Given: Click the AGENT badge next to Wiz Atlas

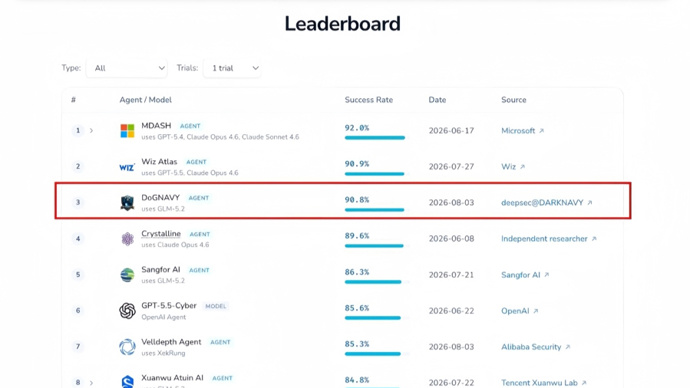Looking at the screenshot, I should 196,162.
